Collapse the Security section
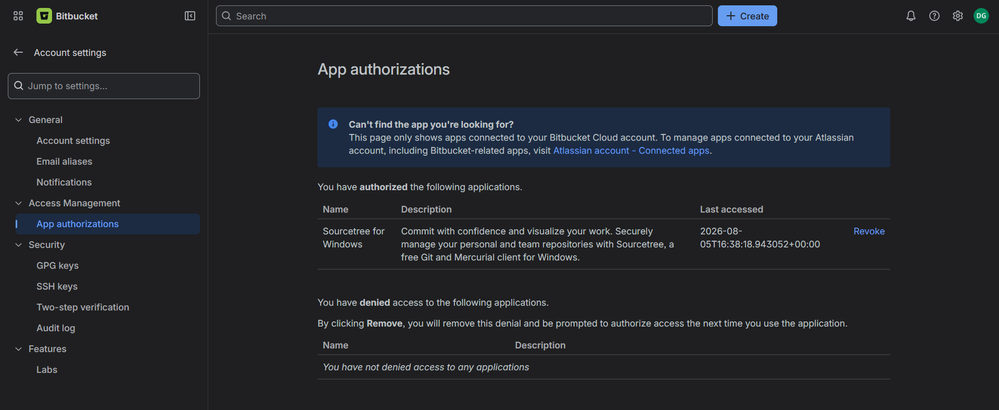The image size is (999, 410). (18, 244)
